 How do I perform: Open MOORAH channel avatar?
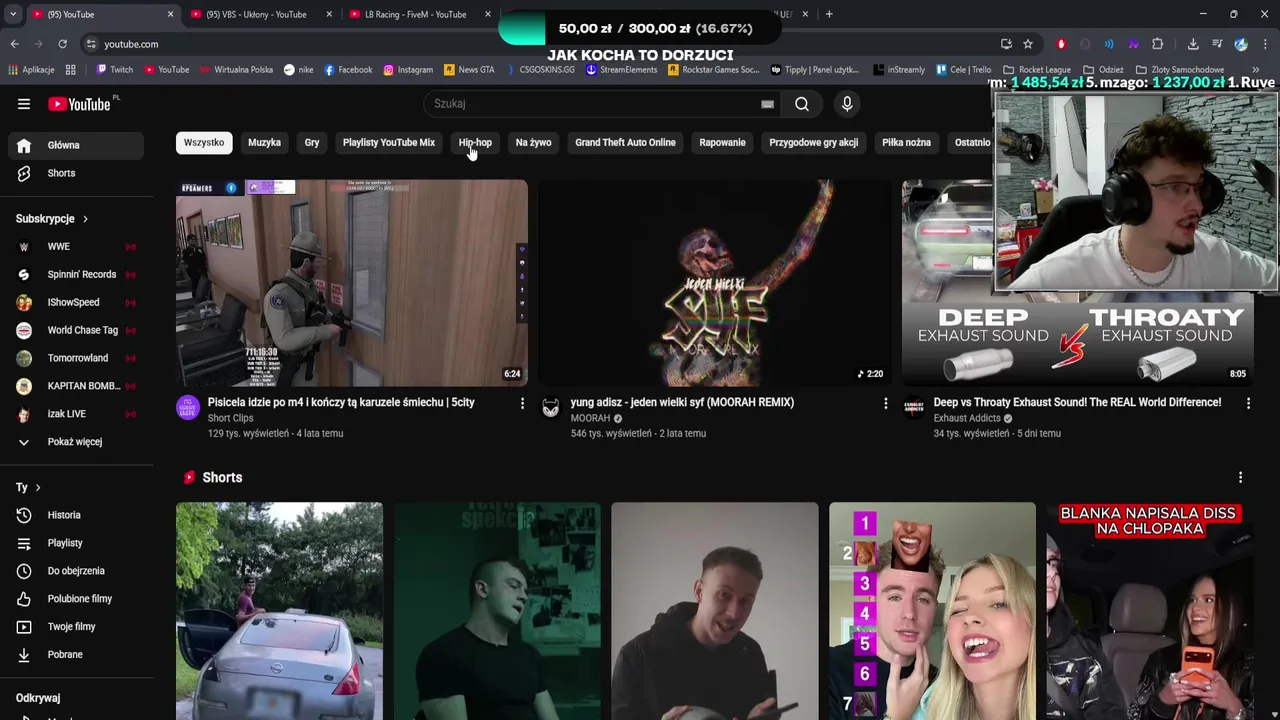[551, 407]
